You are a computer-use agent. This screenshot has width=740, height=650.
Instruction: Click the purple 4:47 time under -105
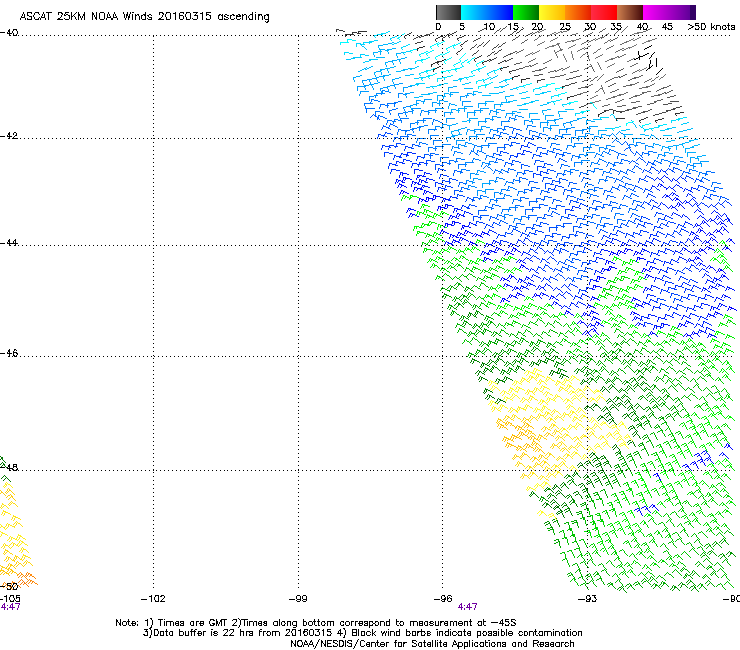pos(10,607)
